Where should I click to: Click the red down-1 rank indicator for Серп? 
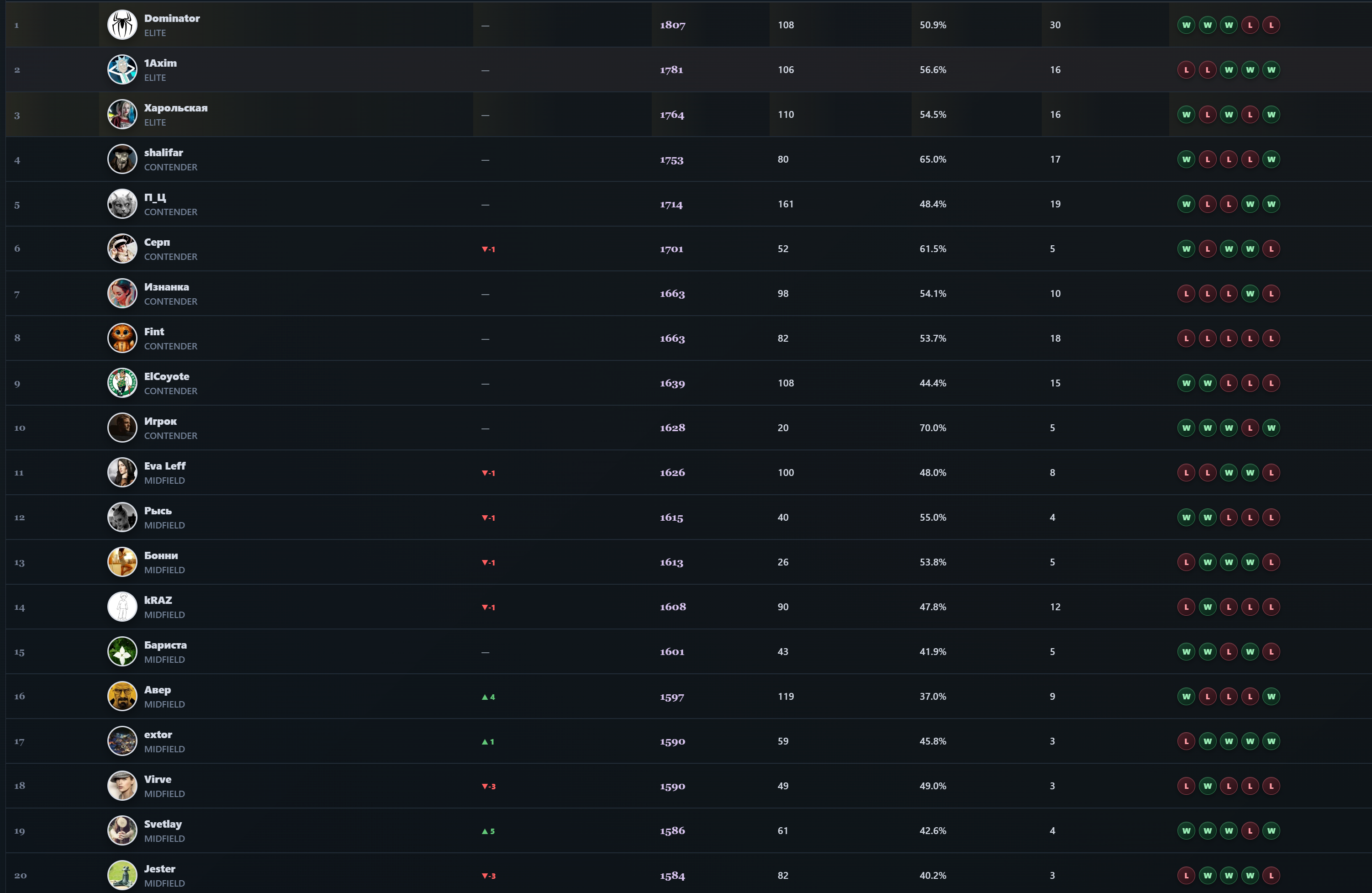click(x=488, y=249)
